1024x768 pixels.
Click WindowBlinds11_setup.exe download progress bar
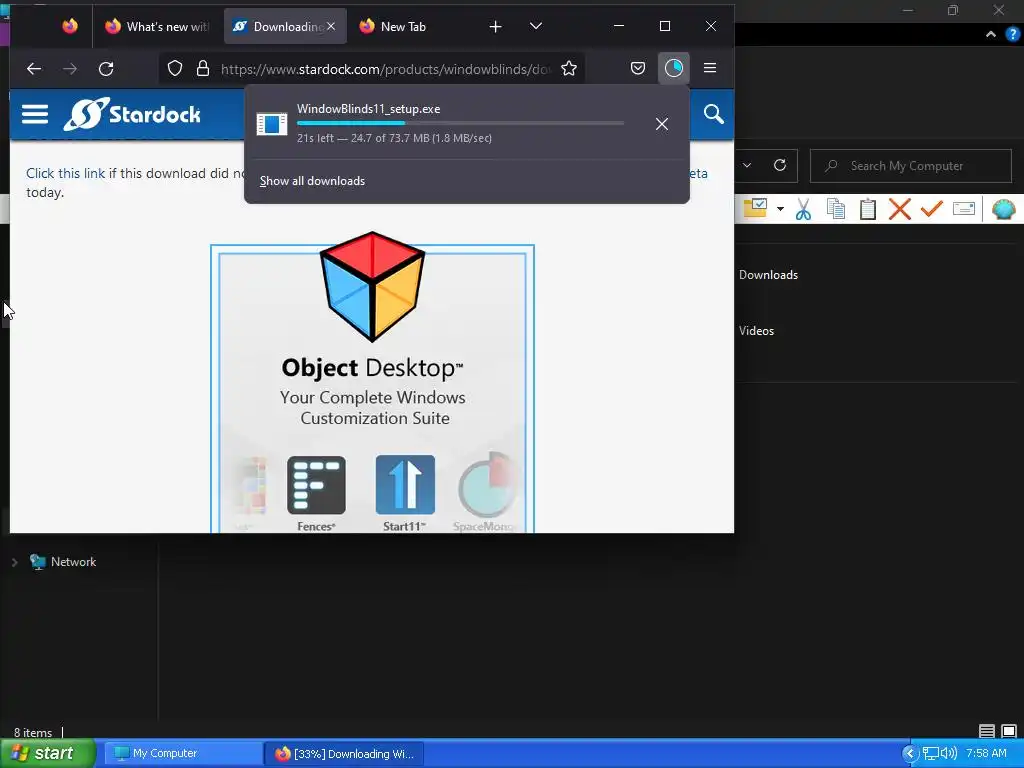[460, 123]
